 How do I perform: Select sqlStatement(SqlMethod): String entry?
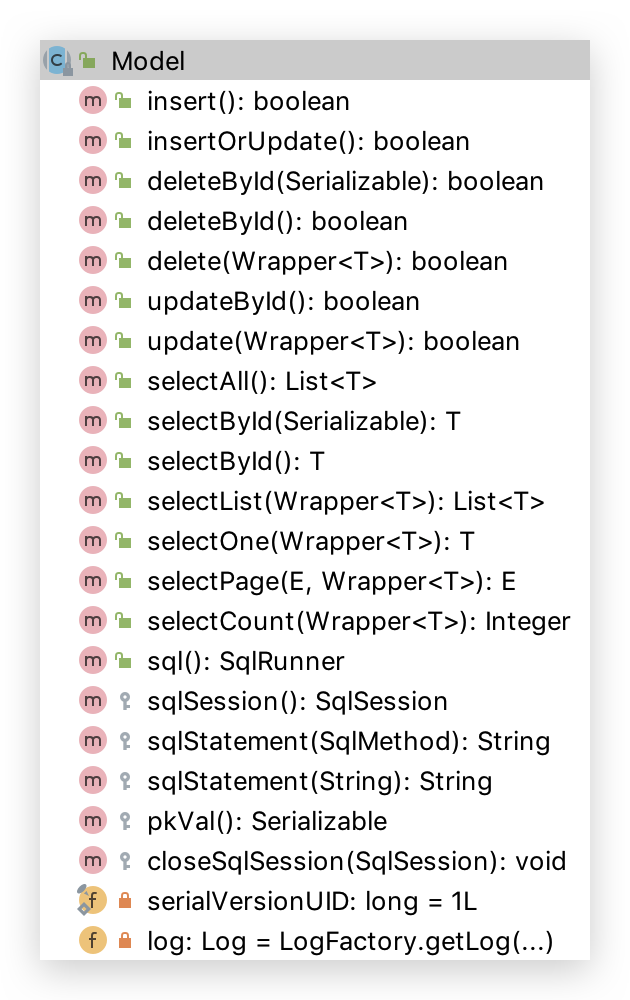[x=348, y=741]
